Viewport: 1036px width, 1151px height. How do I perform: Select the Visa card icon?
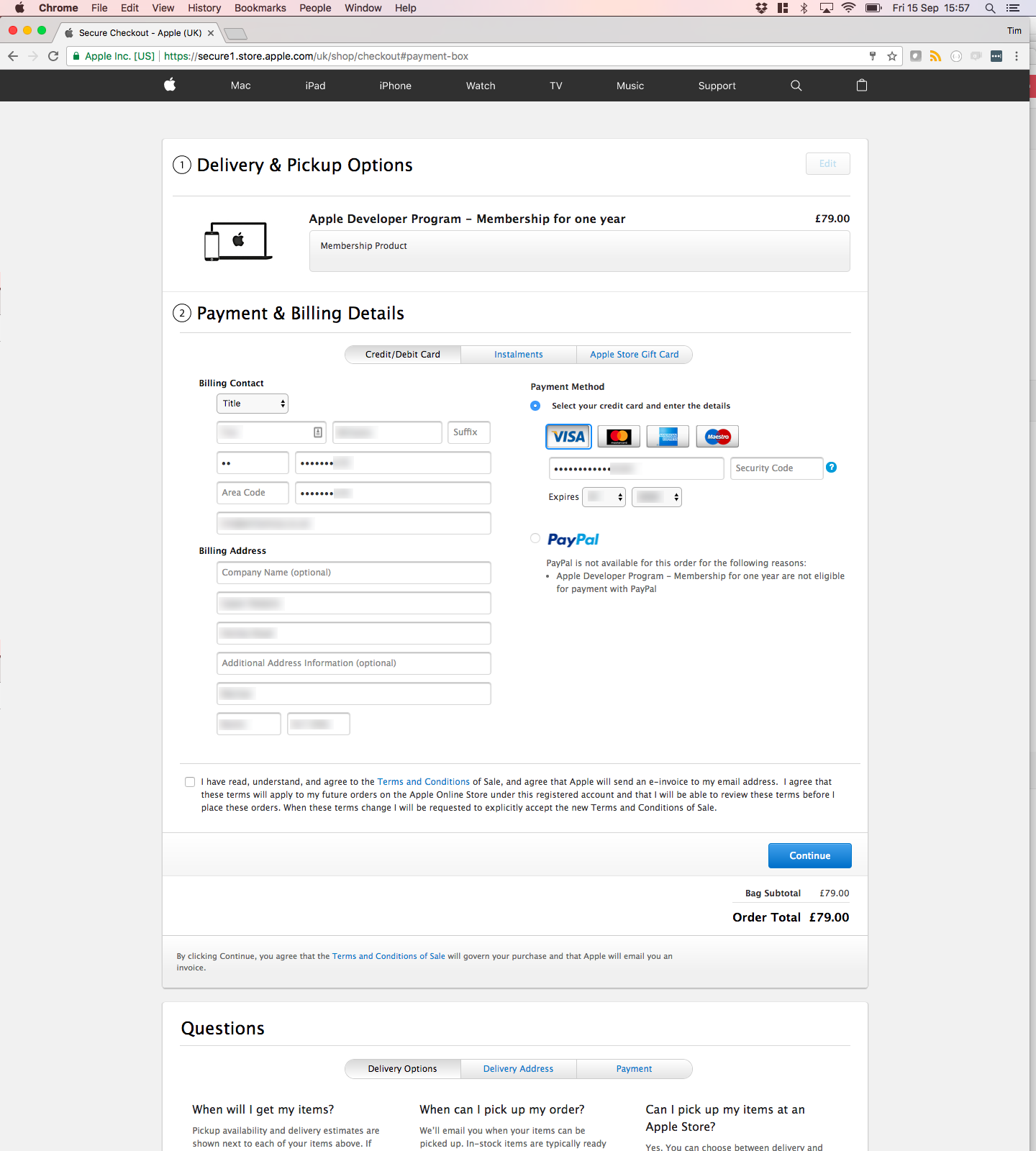[568, 437]
